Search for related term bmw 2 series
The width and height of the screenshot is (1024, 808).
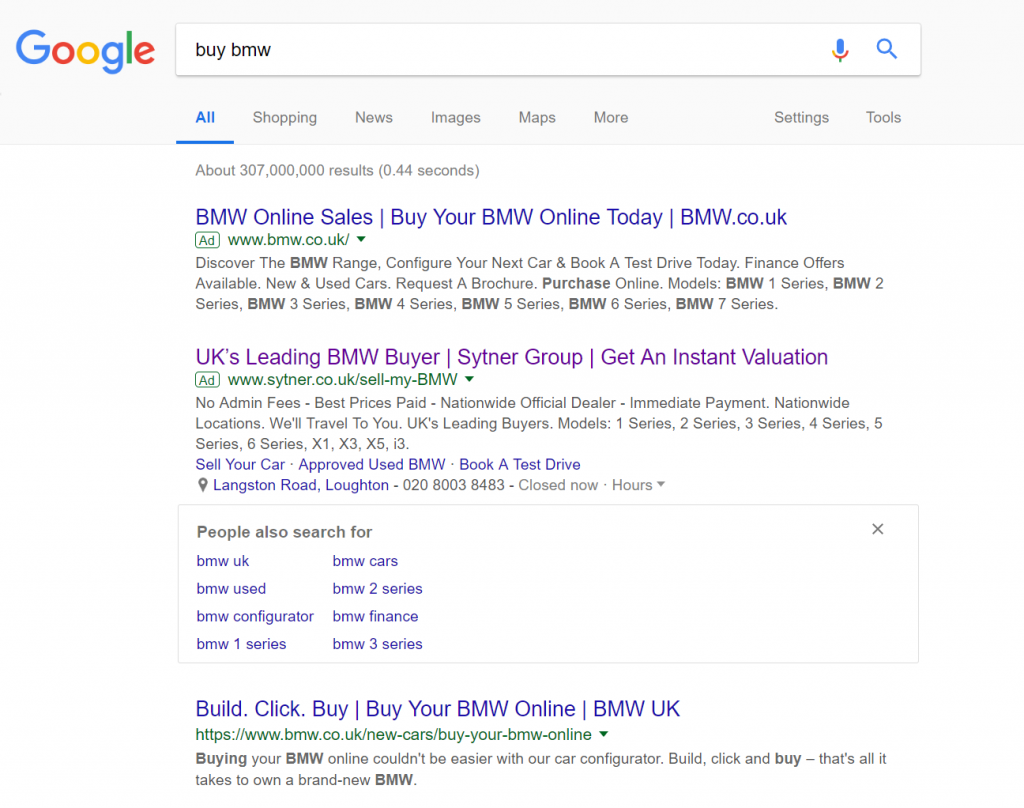click(377, 589)
